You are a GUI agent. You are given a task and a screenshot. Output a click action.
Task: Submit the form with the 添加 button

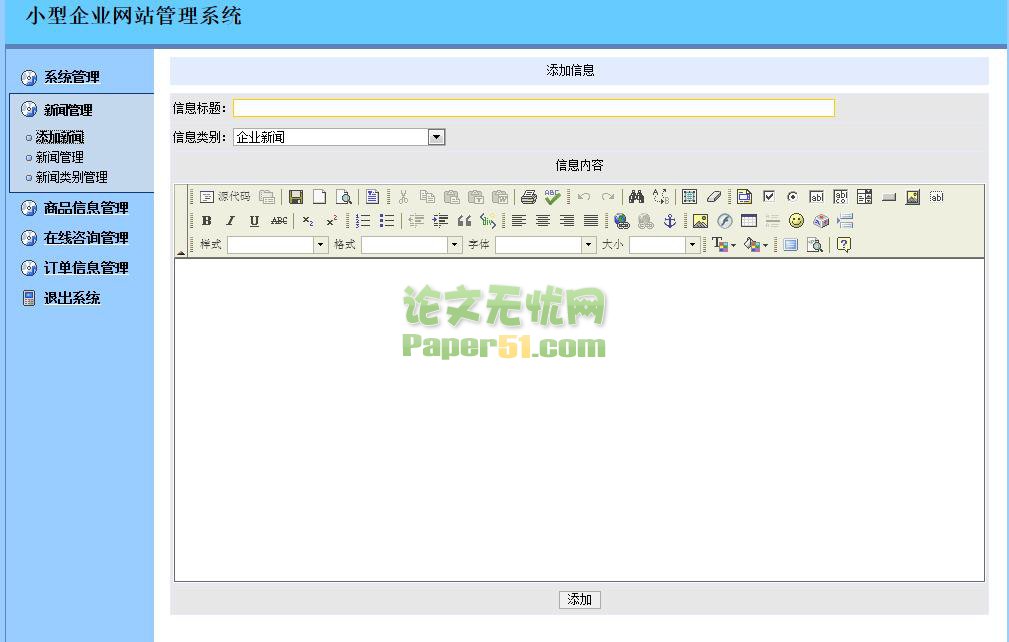[579, 600]
